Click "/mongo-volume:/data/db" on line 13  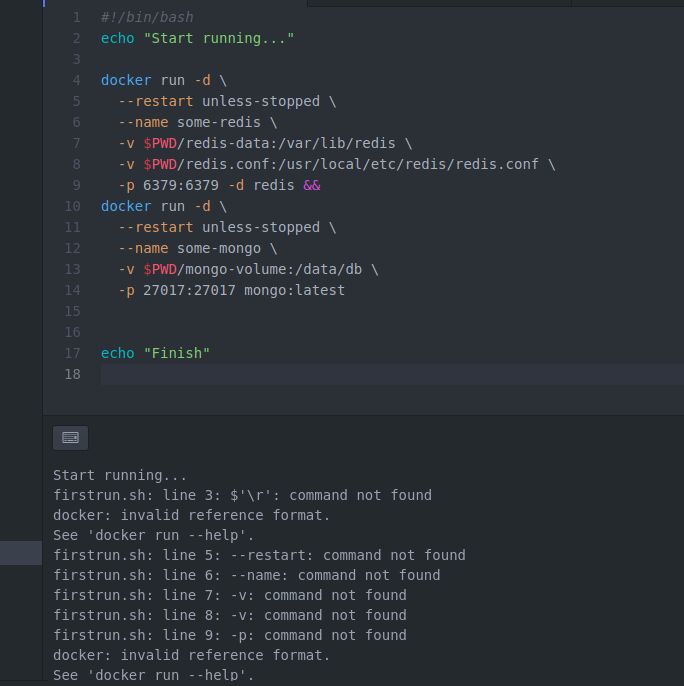[269, 270]
